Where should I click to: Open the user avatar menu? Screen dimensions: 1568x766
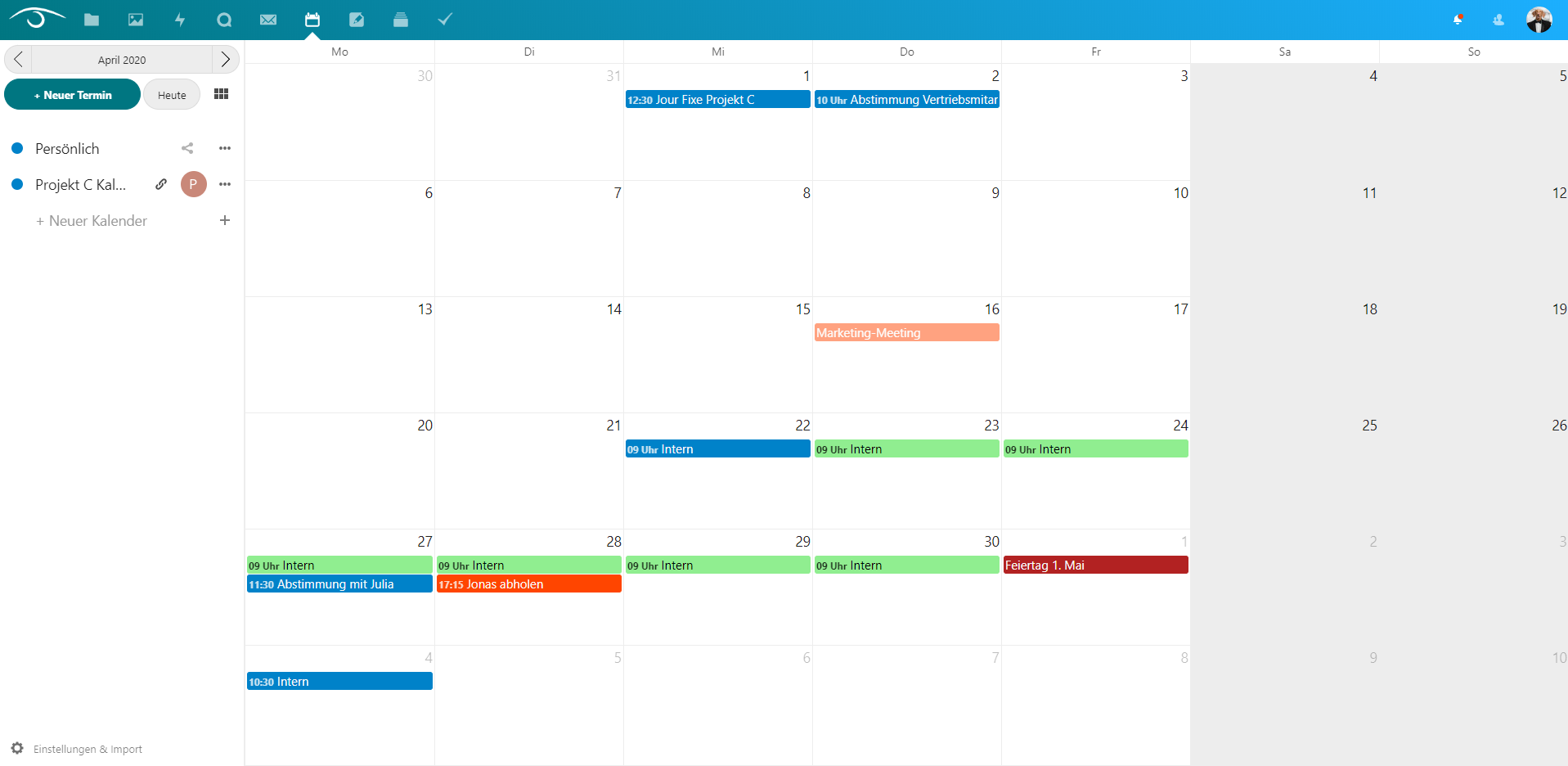[1539, 20]
